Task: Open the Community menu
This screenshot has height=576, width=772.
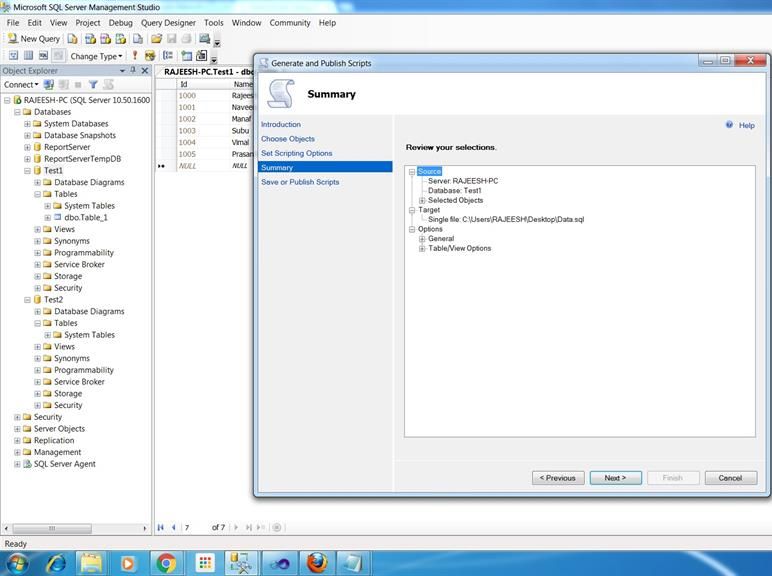Action: coord(290,23)
